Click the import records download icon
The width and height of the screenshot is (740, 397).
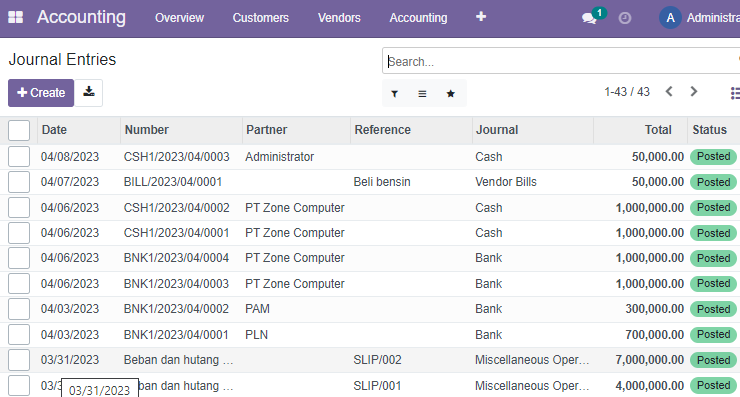pos(89,93)
